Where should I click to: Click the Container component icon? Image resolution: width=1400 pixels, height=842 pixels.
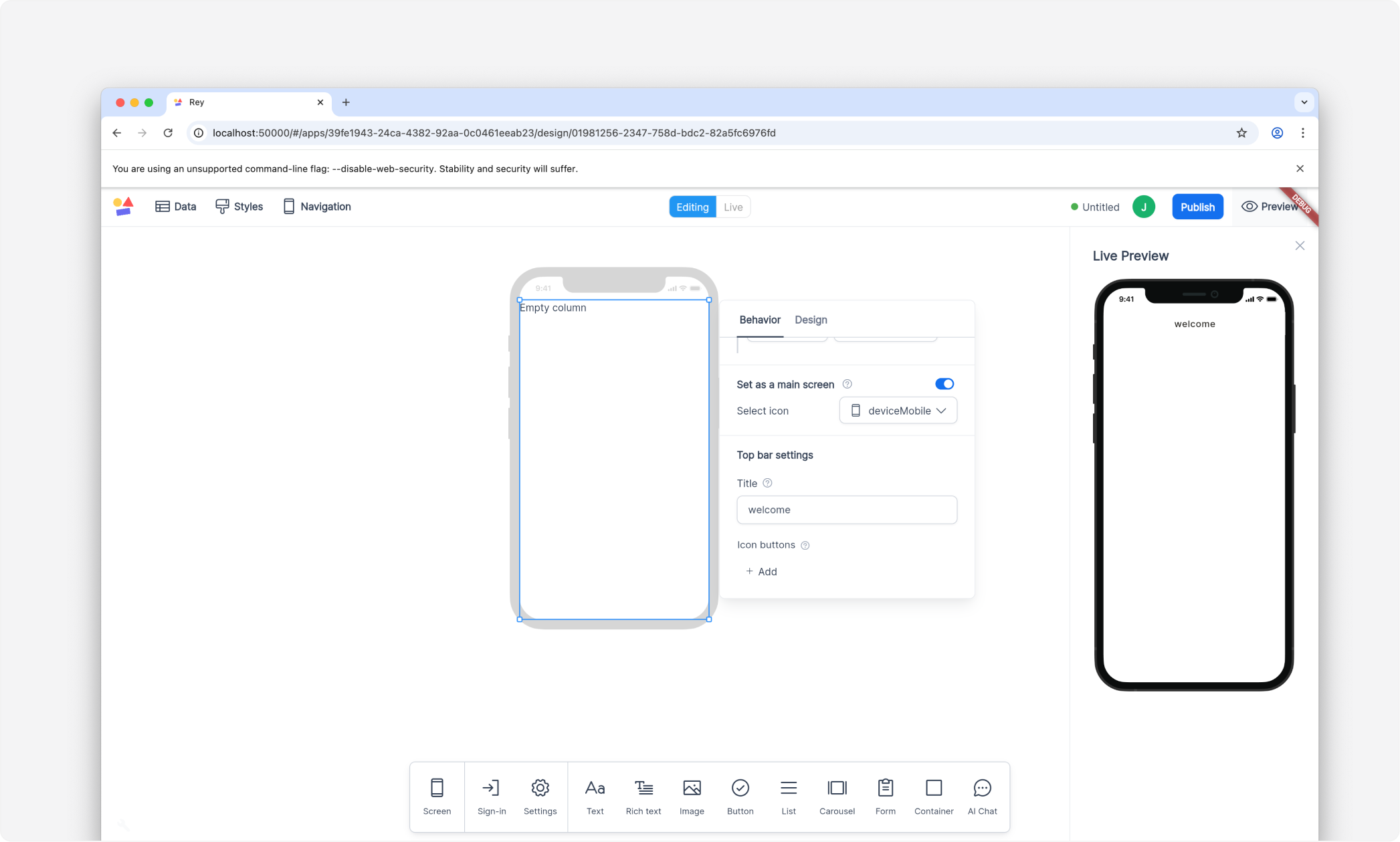click(x=933, y=797)
